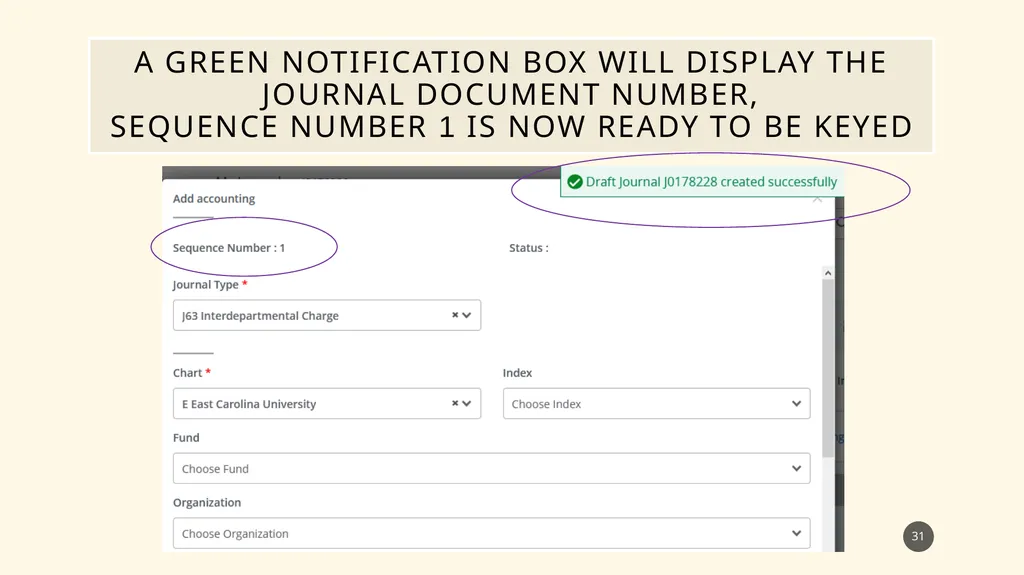This screenshot has width=1024, height=575.
Task: Click 'Draft Journal J0178228 created successfully' message
Action: [711, 182]
